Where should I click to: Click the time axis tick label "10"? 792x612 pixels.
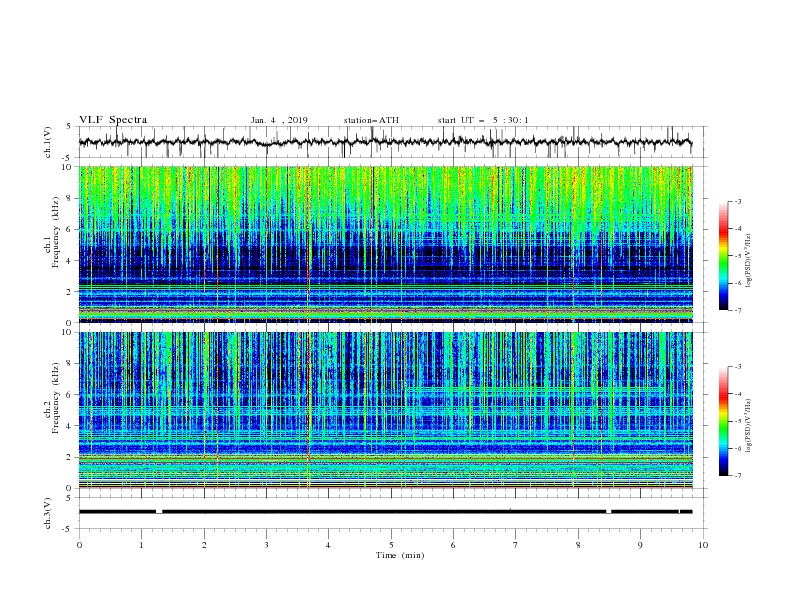pyautogui.click(x=703, y=545)
